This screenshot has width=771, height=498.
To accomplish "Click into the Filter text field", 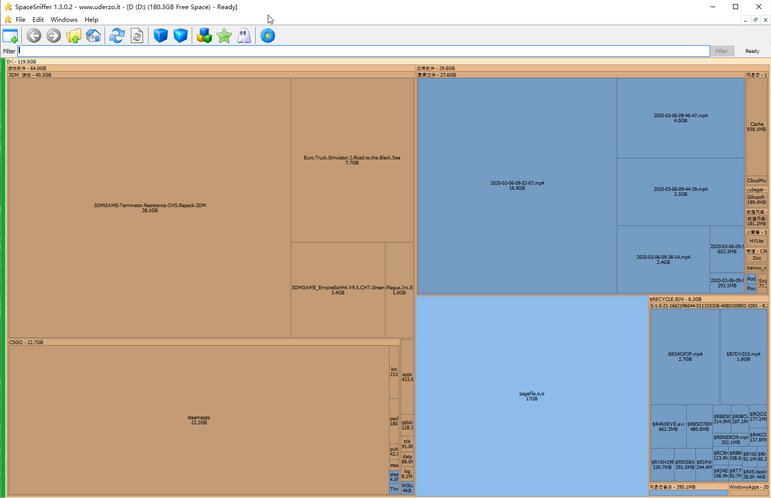I will point(363,51).
